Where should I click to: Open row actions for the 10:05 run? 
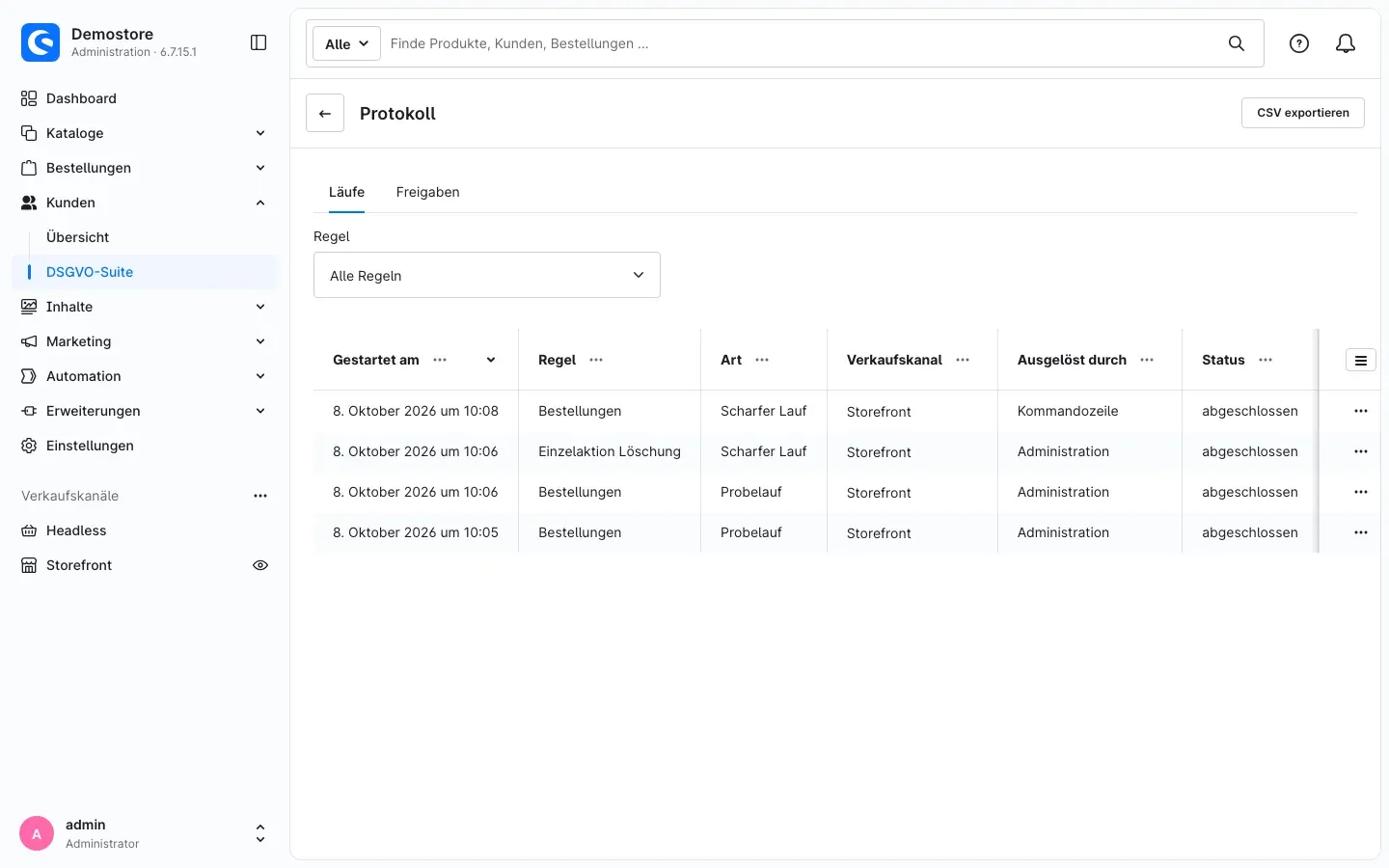pyautogui.click(x=1361, y=532)
